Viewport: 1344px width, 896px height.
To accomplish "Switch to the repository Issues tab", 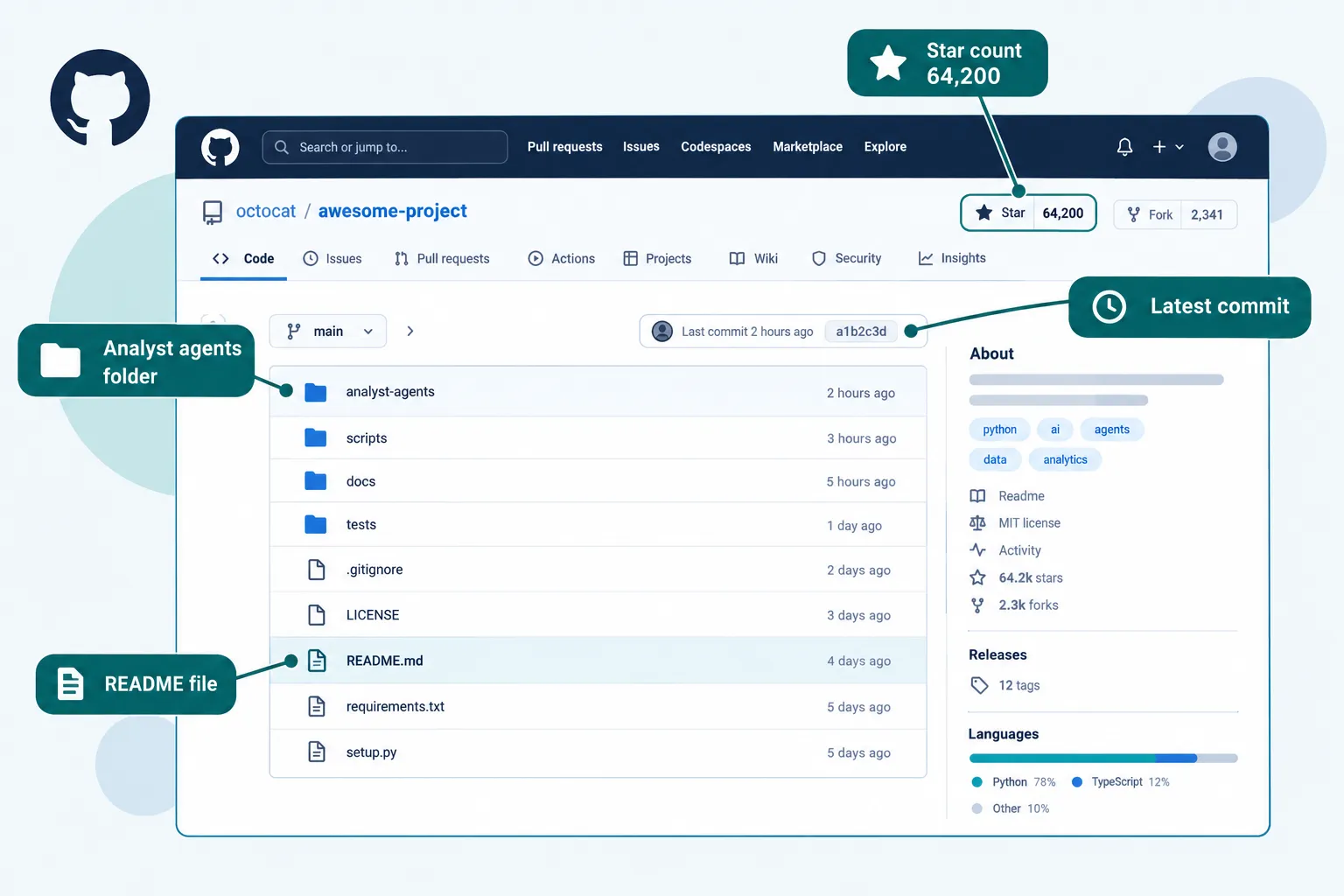I will click(332, 259).
